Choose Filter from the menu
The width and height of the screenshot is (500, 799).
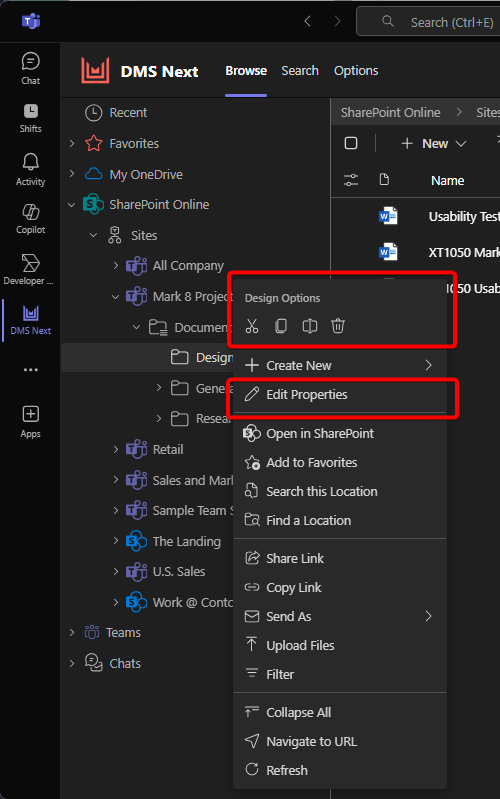pos(339,675)
